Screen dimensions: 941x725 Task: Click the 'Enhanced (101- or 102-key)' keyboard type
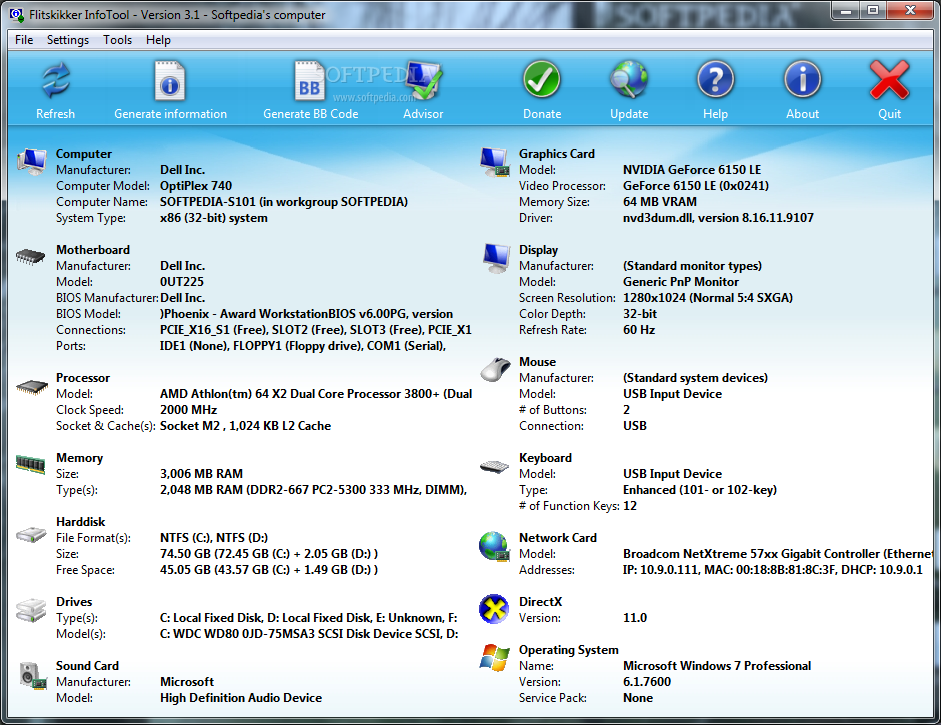[700, 490]
